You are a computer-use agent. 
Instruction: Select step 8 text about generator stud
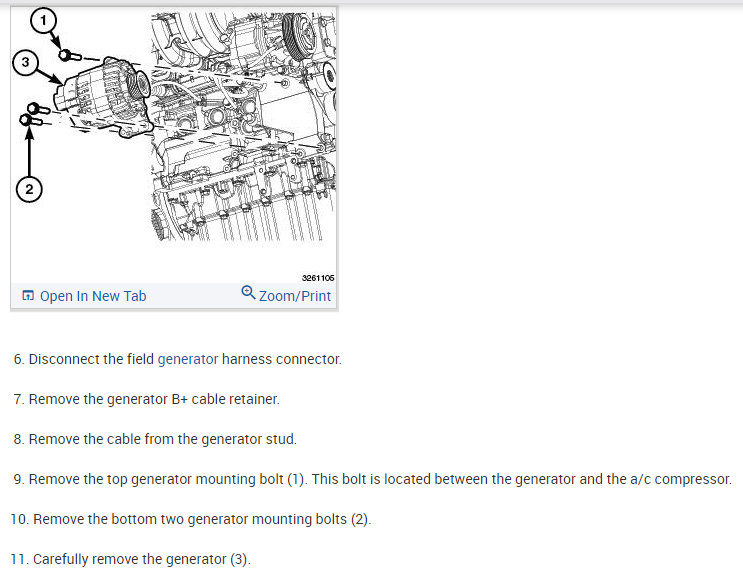[x=155, y=439]
